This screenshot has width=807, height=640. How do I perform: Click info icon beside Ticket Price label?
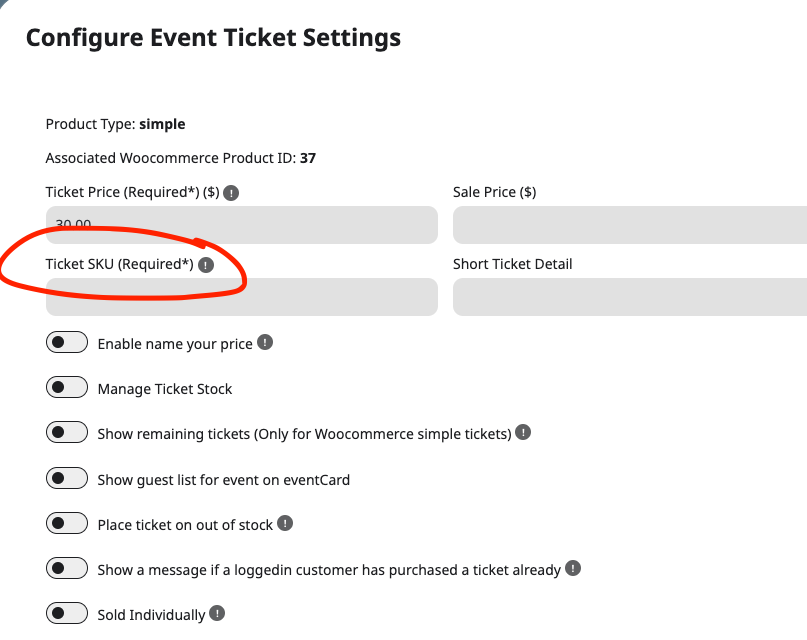[231, 193]
